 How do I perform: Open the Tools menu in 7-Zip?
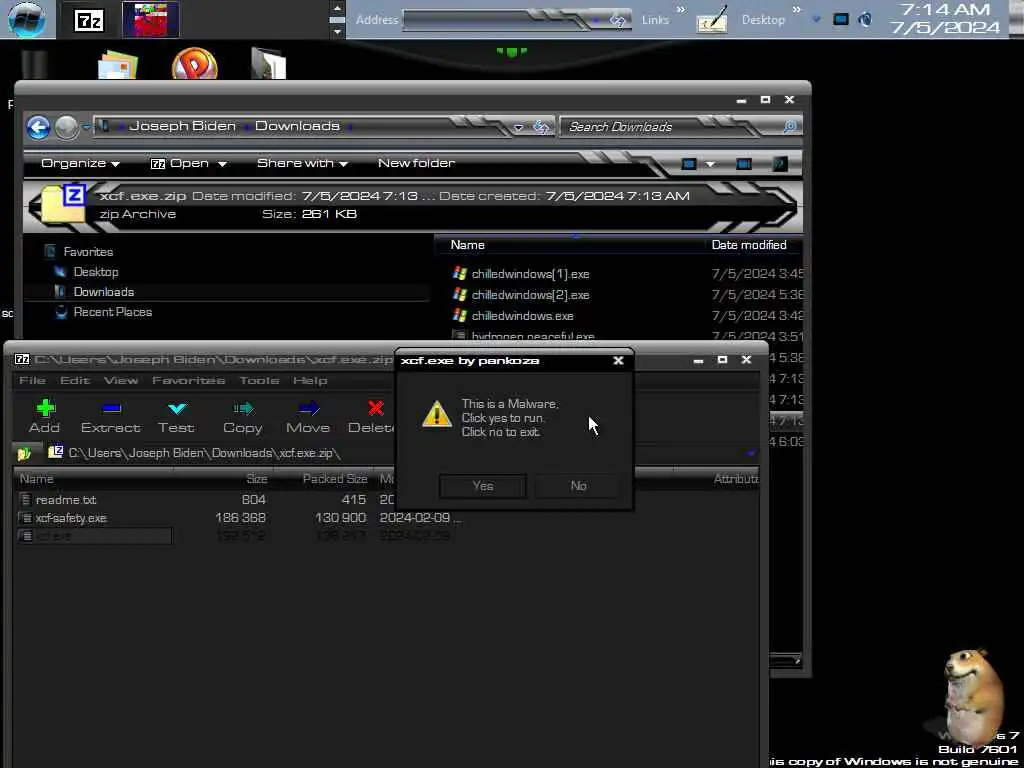[259, 380]
